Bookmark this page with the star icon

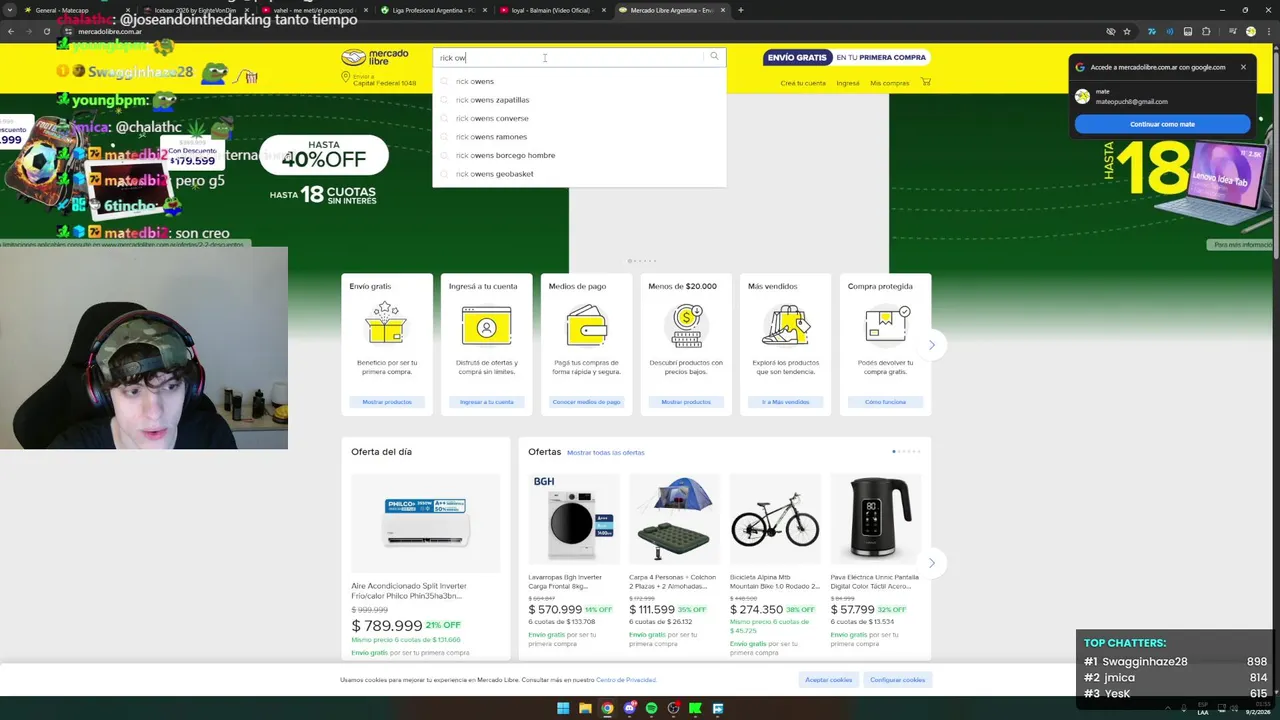point(1127,31)
